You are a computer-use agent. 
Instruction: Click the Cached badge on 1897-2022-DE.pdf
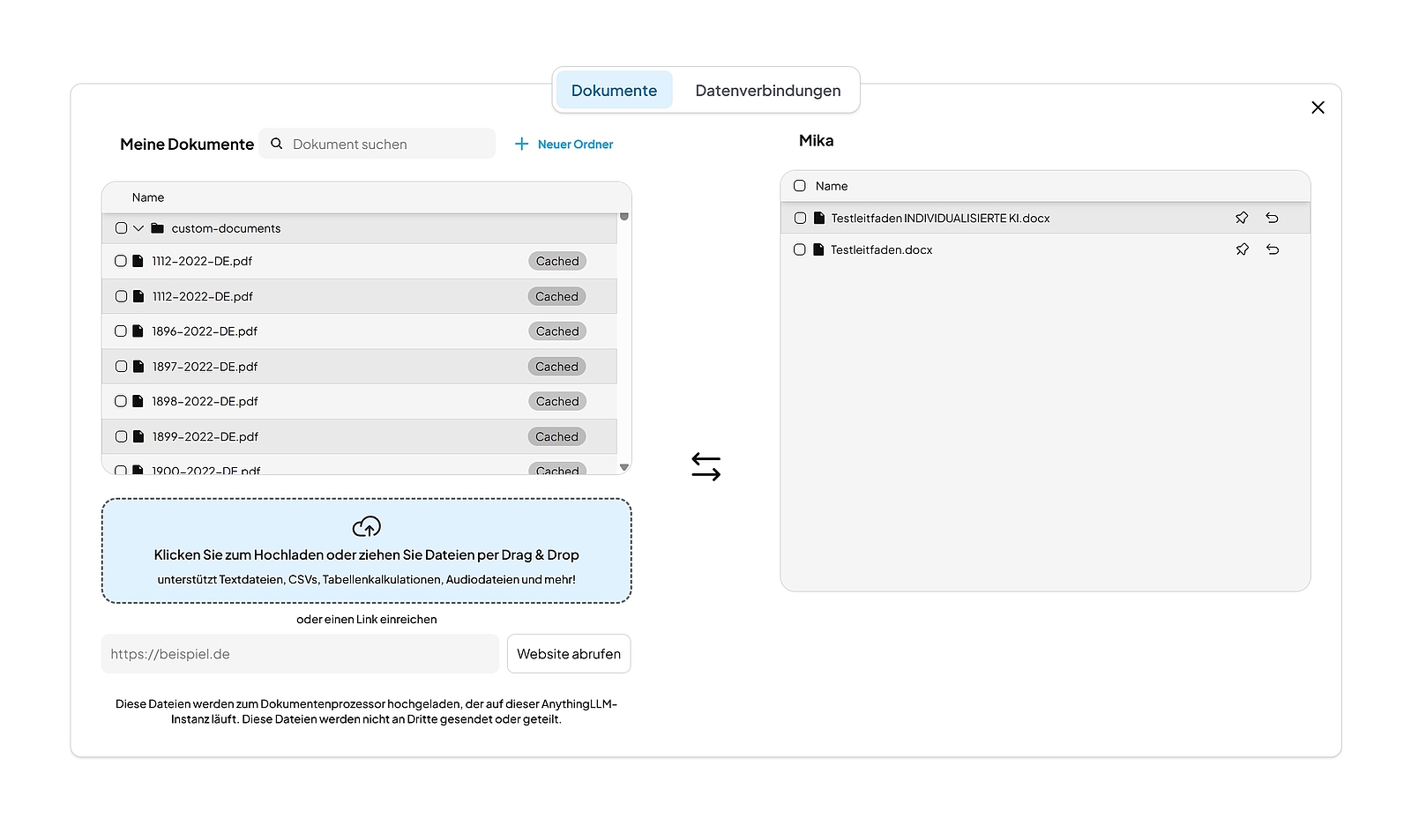tap(557, 367)
